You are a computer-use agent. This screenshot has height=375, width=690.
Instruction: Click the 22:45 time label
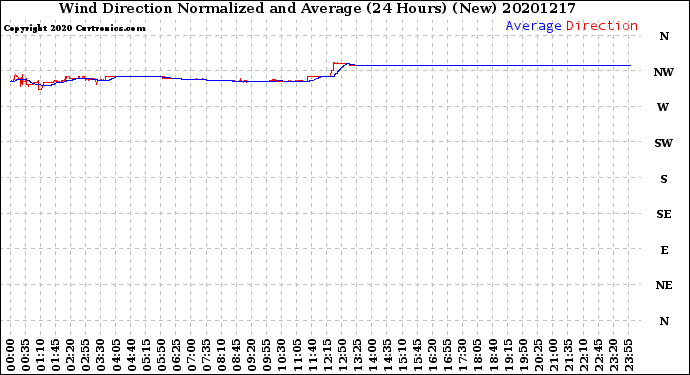click(600, 355)
